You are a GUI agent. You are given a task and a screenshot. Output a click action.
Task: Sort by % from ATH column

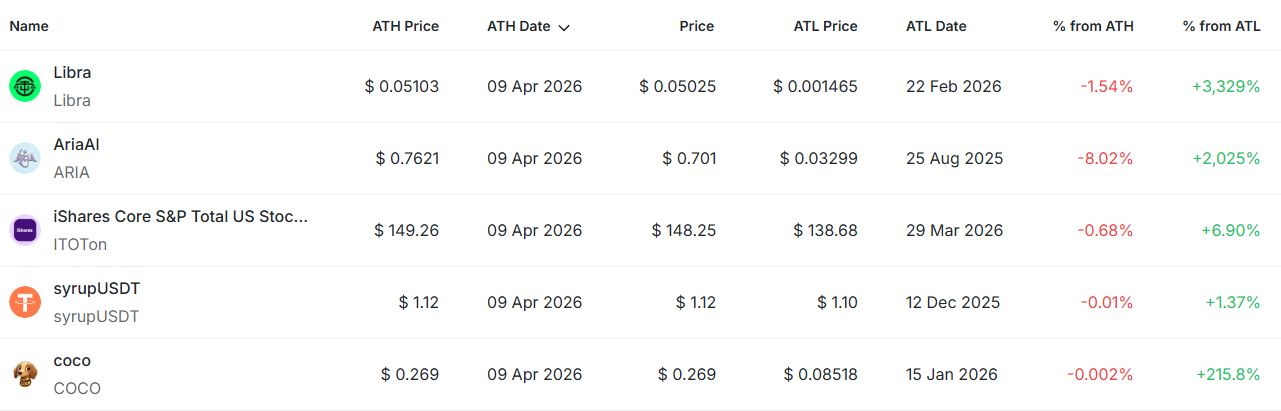tap(1093, 27)
